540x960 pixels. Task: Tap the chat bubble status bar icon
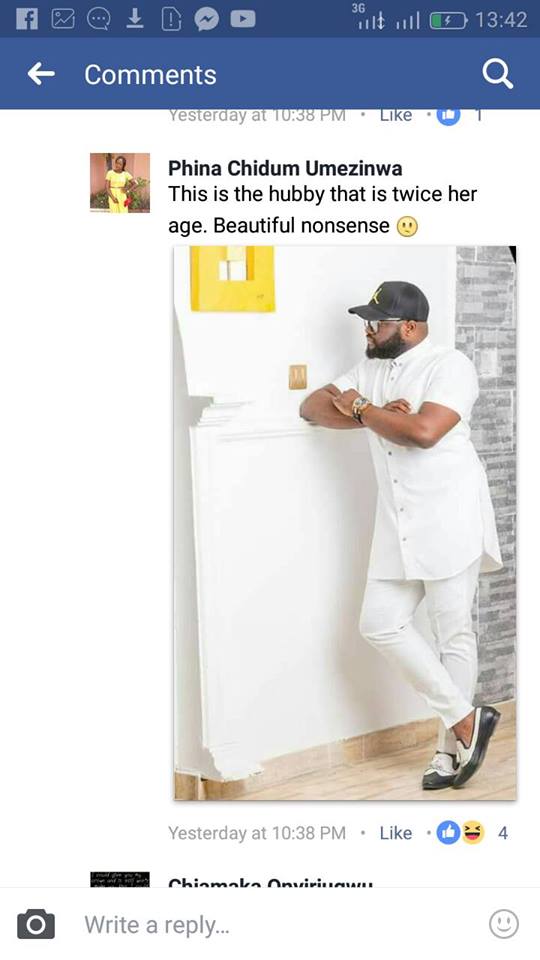98,20
